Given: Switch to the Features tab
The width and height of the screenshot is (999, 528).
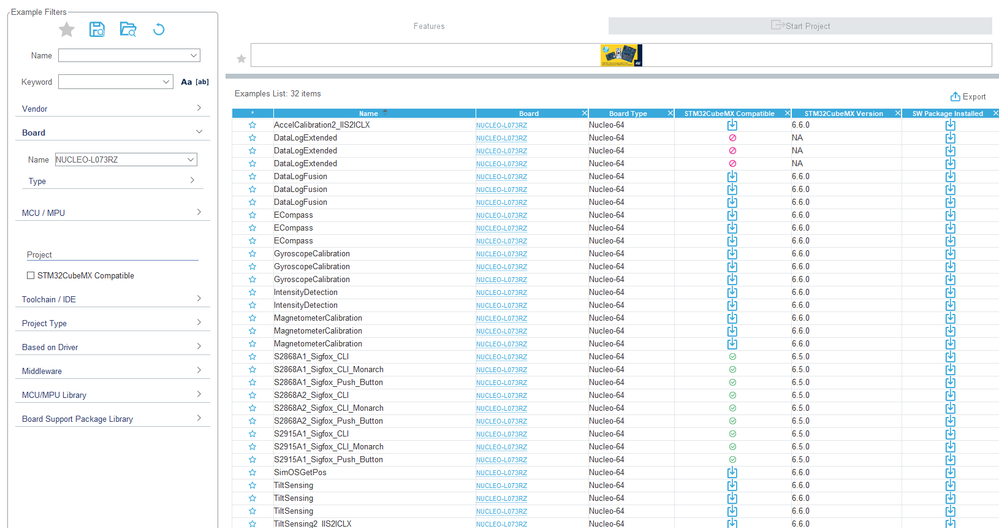Looking at the screenshot, I should click(429, 26).
